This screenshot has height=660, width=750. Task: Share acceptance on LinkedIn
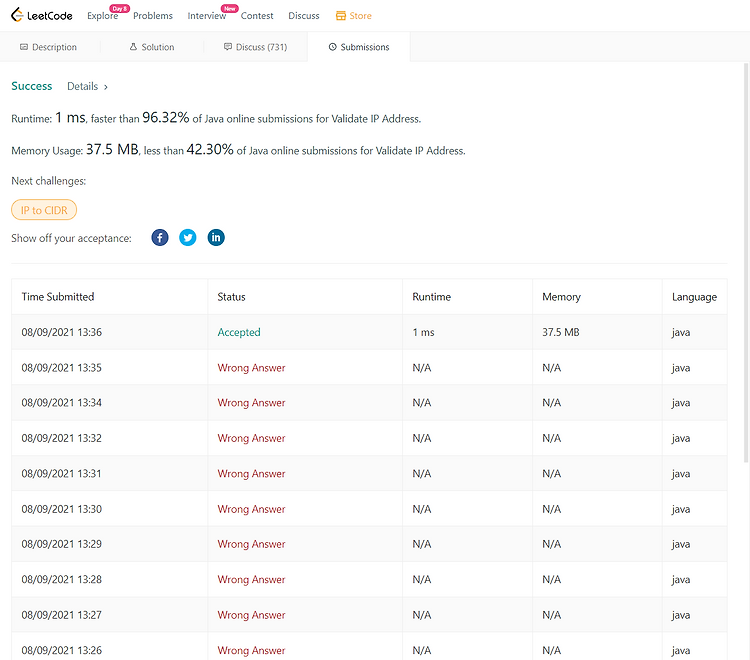pos(216,238)
